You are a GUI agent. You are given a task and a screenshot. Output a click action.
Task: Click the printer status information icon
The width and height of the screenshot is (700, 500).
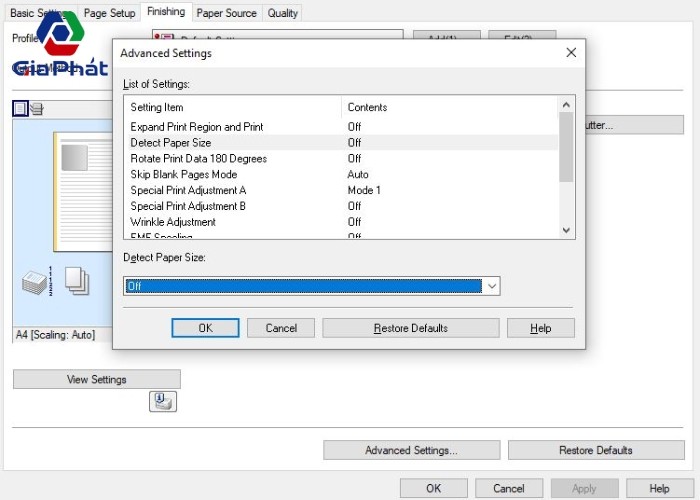pyautogui.click(x=163, y=401)
